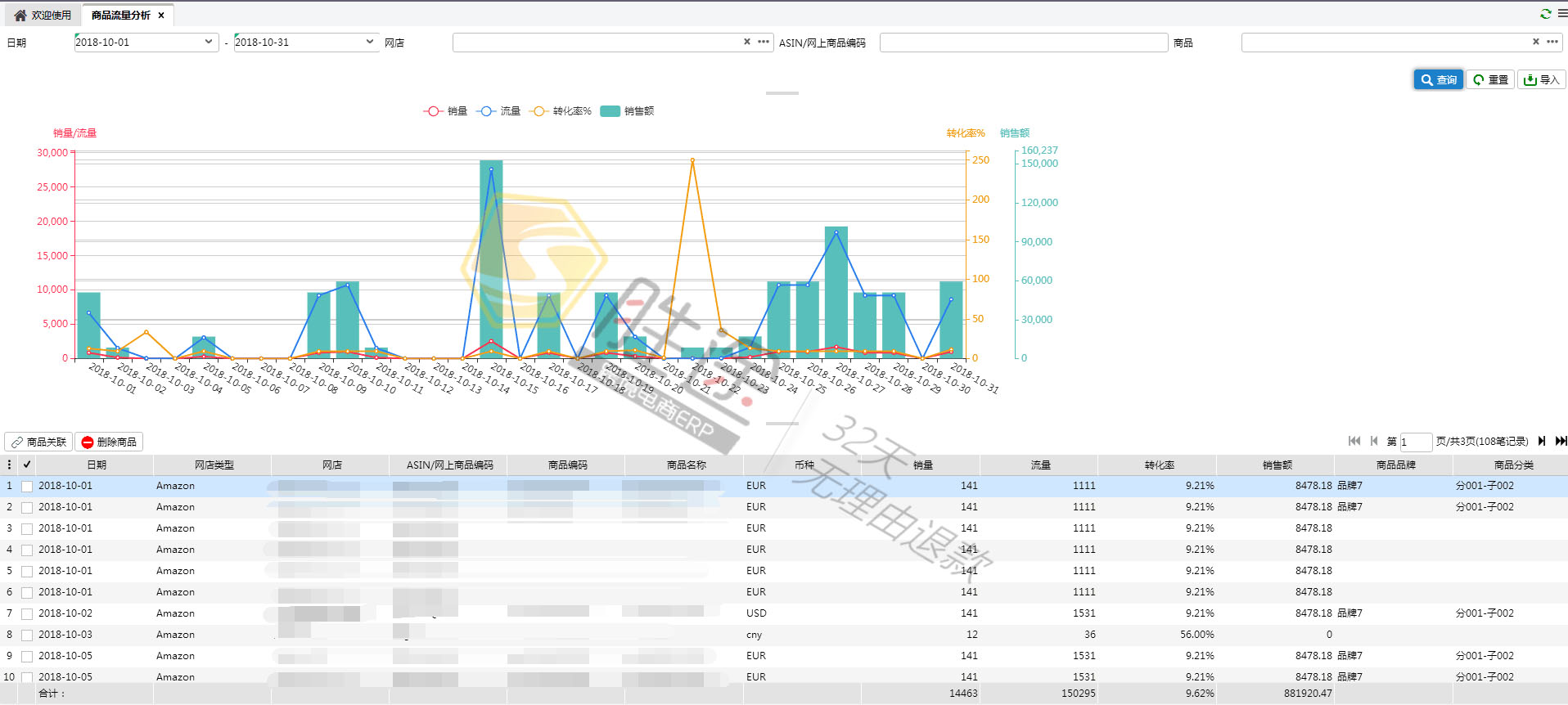The width and height of the screenshot is (1568, 705).
Task: Toggle the select-all checkbox in header
Action: pyautogui.click(x=27, y=465)
